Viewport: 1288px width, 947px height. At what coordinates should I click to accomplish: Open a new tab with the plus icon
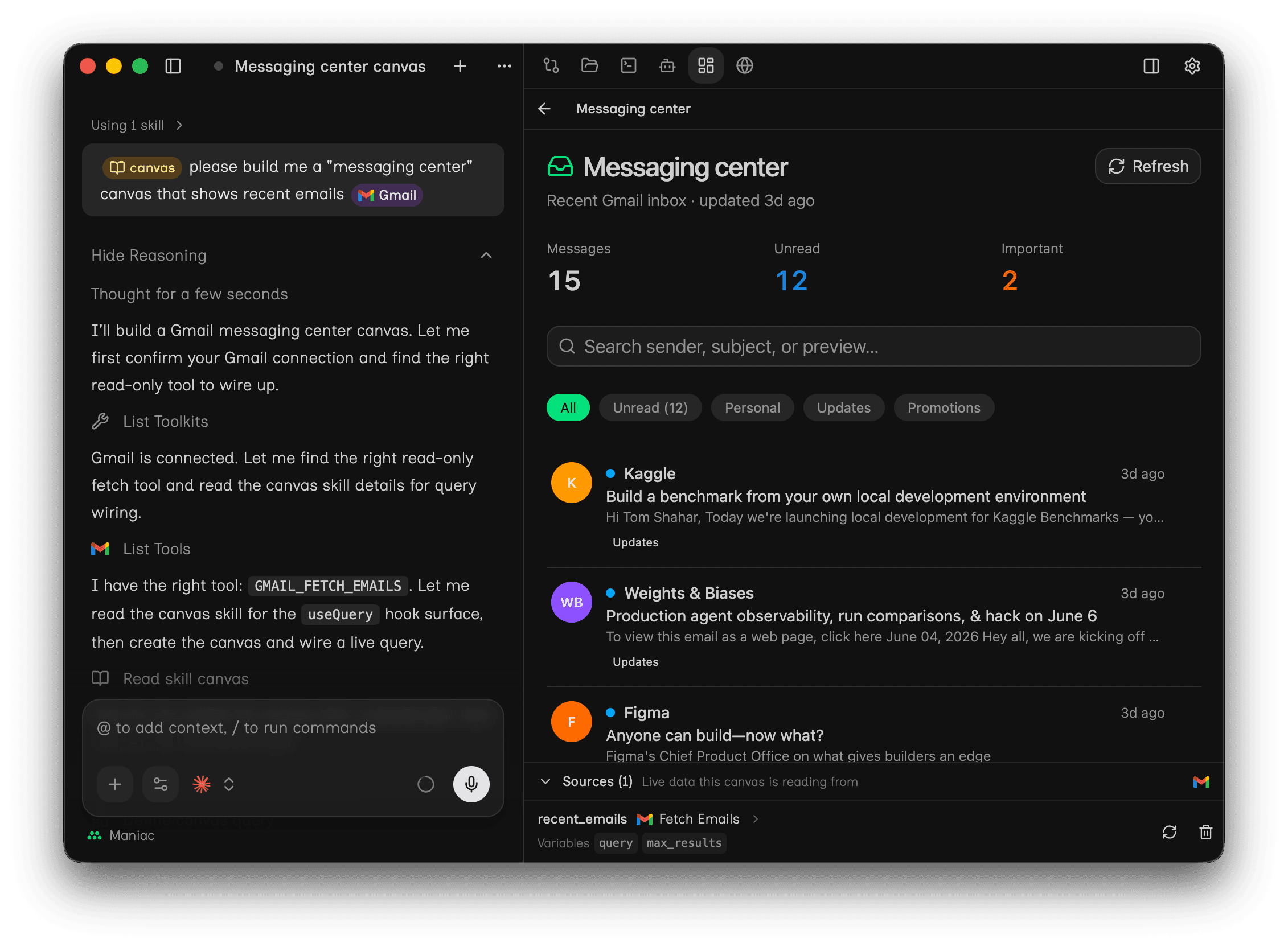(x=460, y=67)
